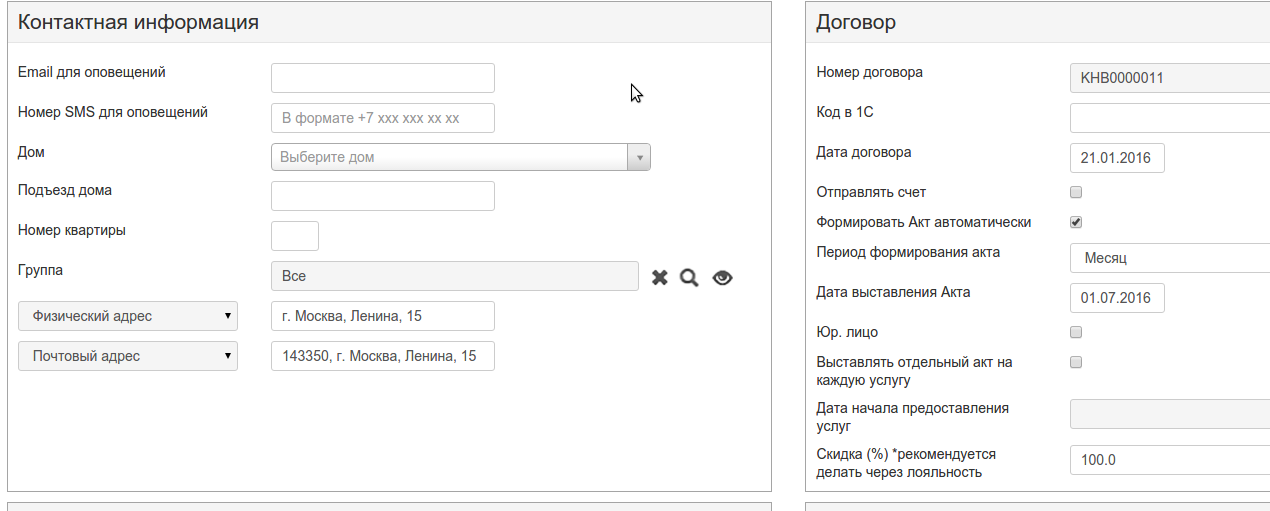Enable Выставлять отдельный акт на каждую услугу
The image size is (1270, 511).
tap(1076, 362)
